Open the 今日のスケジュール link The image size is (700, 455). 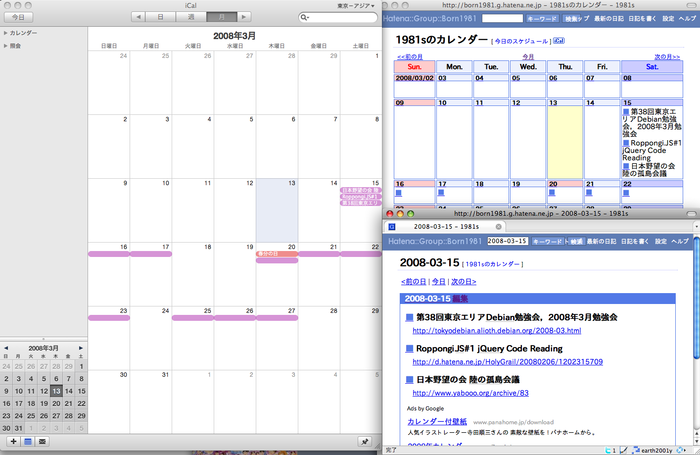[x=521, y=41]
